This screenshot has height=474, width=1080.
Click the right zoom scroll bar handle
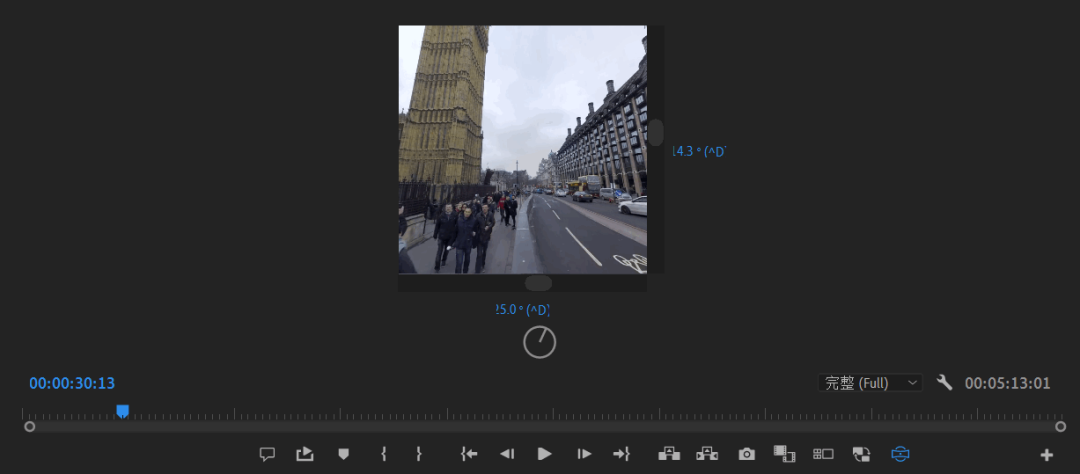1061,426
